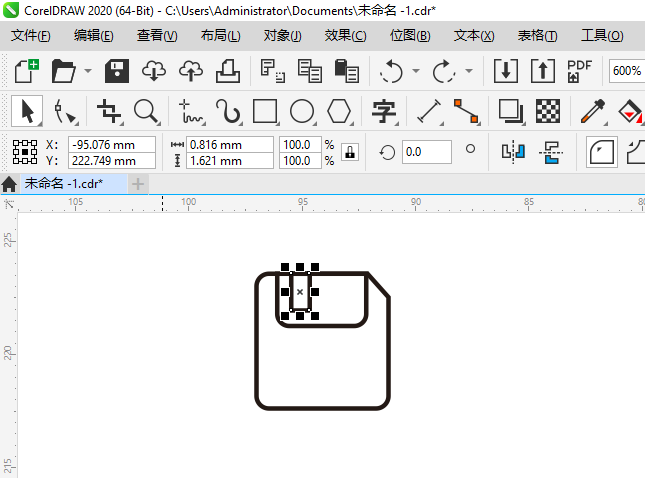Click the cloud download icon
The height and width of the screenshot is (478, 645).
(154, 71)
